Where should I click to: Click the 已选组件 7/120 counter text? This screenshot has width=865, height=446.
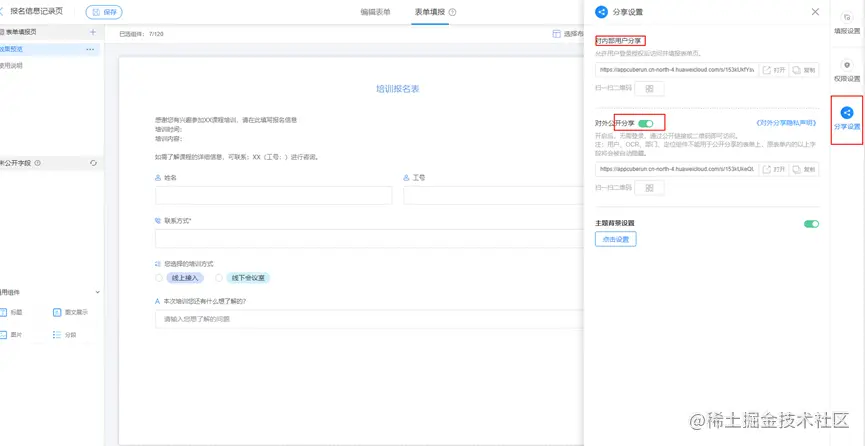pos(142,34)
